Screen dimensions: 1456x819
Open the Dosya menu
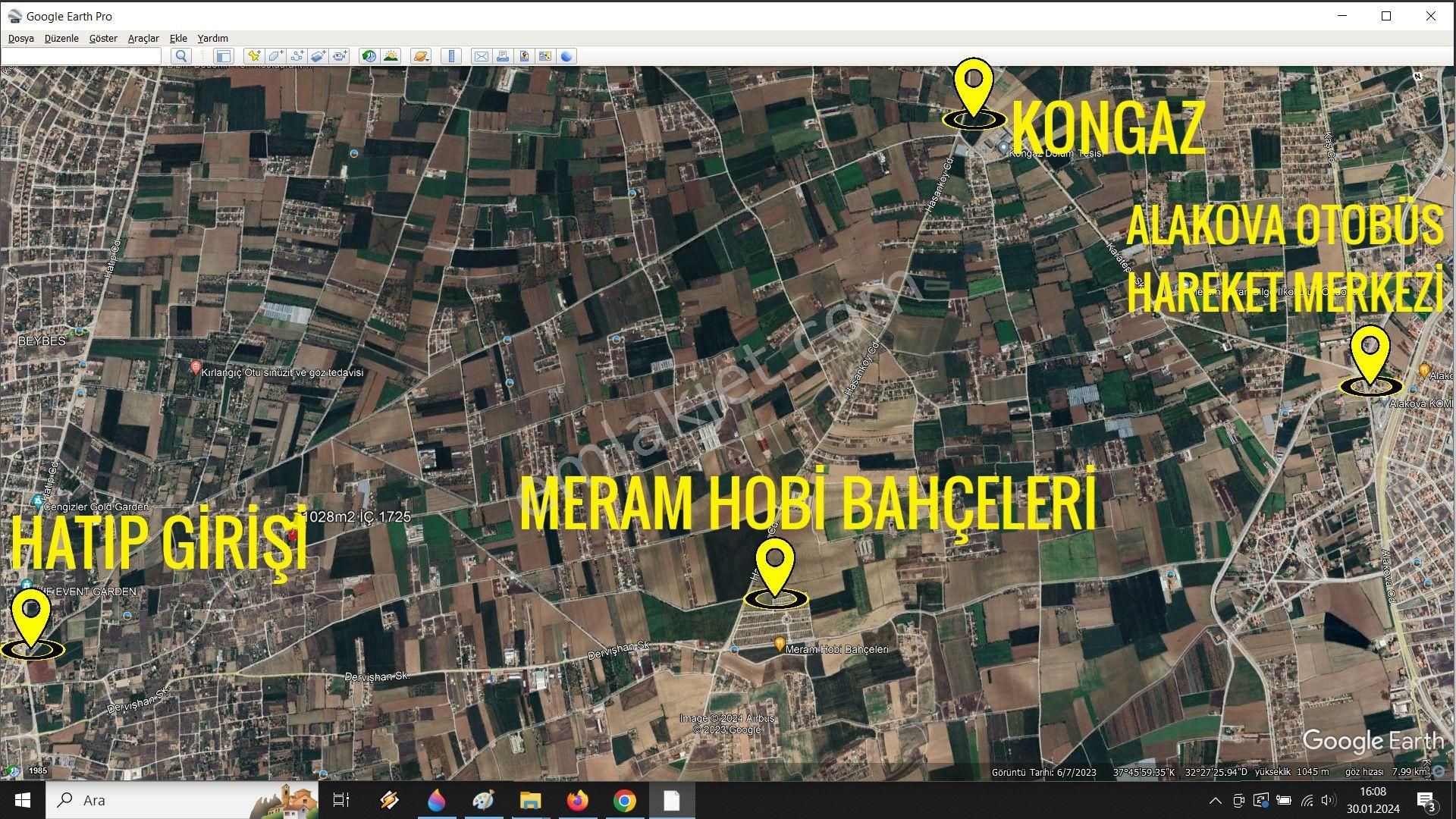tap(21, 38)
